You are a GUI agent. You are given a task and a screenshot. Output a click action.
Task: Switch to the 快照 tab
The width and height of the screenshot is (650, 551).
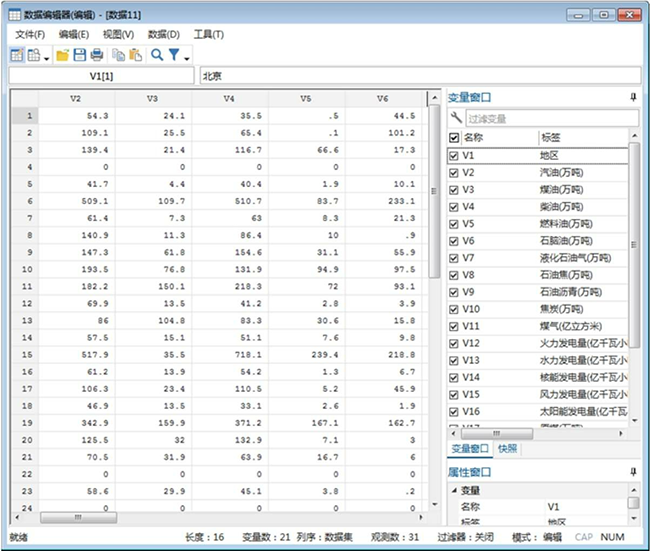(507, 449)
